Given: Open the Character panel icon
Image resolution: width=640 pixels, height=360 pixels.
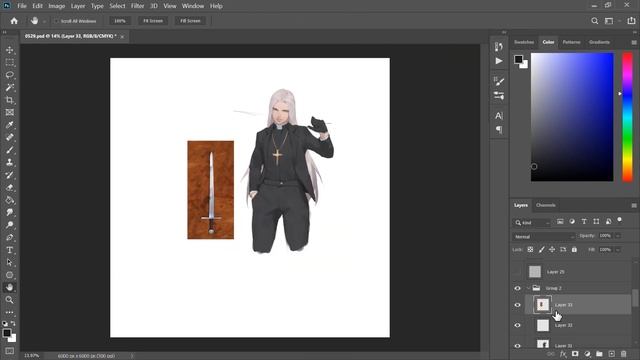Looking at the screenshot, I should coord(499,116).
